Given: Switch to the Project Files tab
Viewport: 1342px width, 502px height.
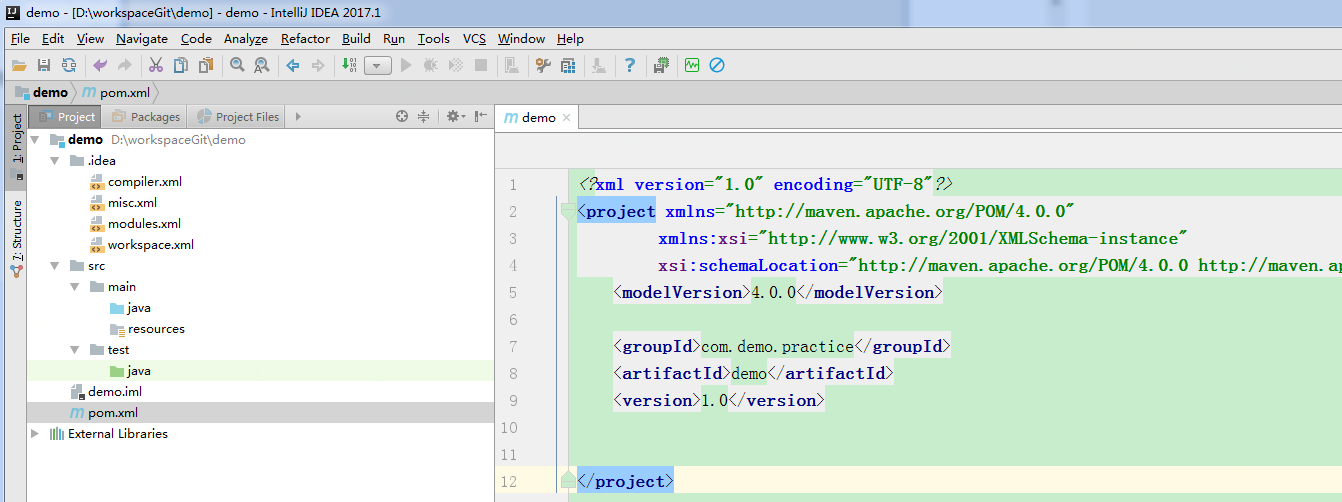Looking at the screenshot, I should pos(238,117).
